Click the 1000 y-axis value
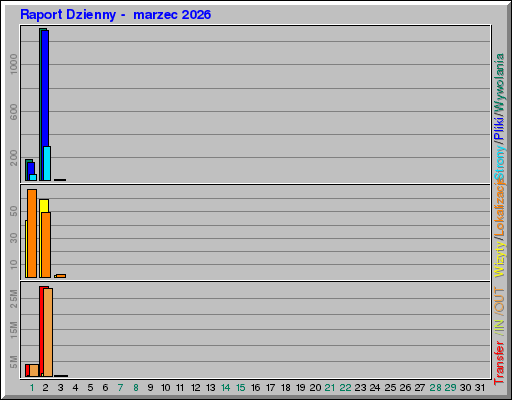This screenshot has width=512, height=400. [x=13, y=64]
